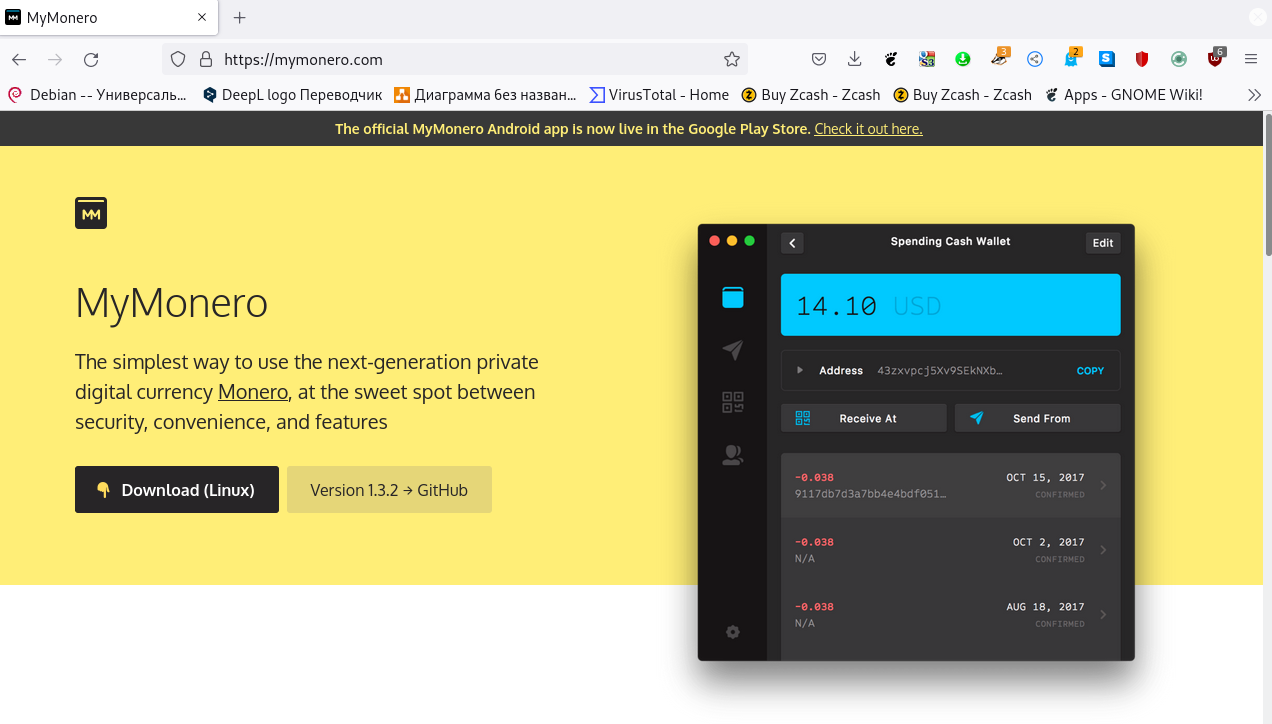Open the VirusTotal - Home bookmark
The height and width of the screenshot is (724, 1272).
pos(659,95)
